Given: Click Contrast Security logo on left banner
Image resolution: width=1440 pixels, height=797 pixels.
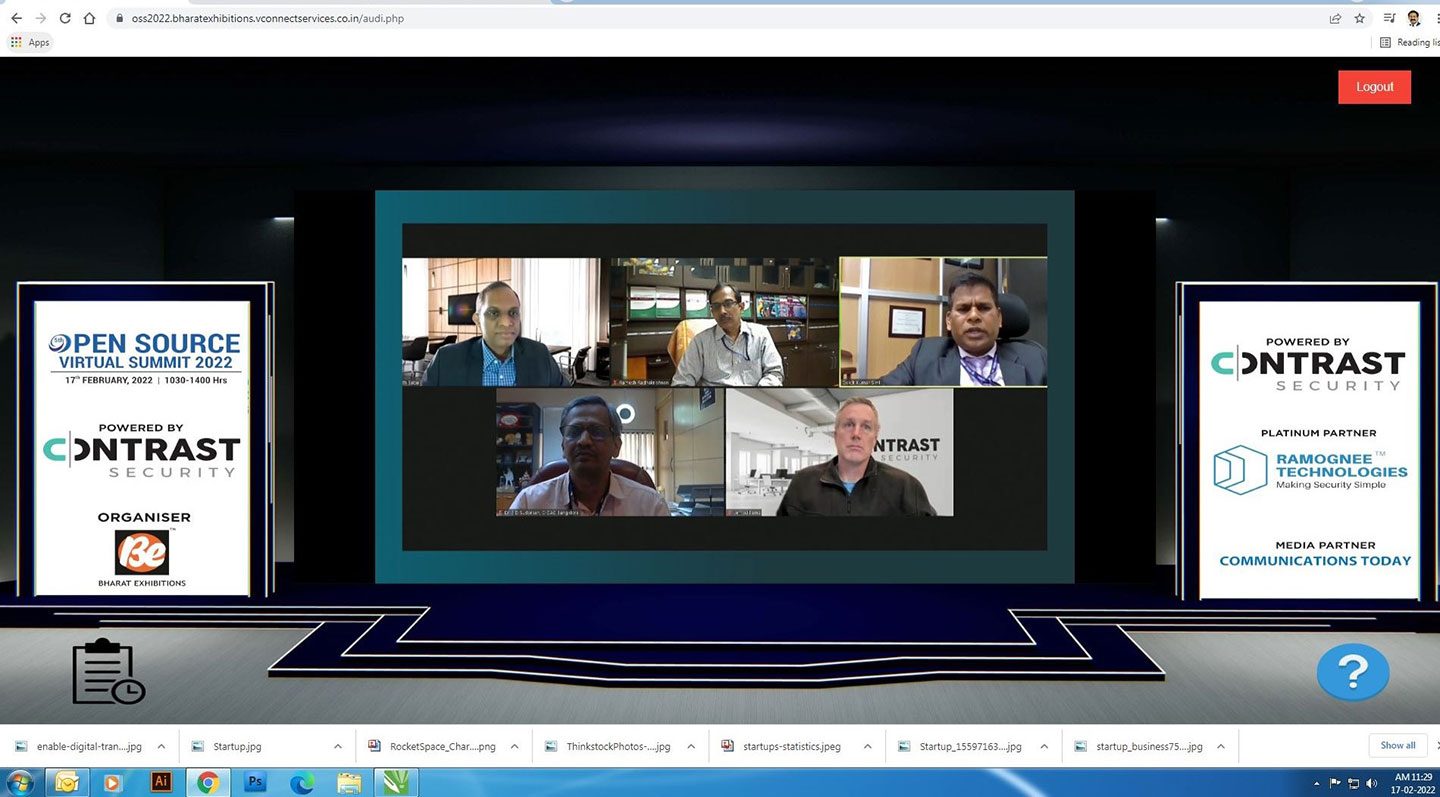Looking at the screenshot, I should click(142, 457).
